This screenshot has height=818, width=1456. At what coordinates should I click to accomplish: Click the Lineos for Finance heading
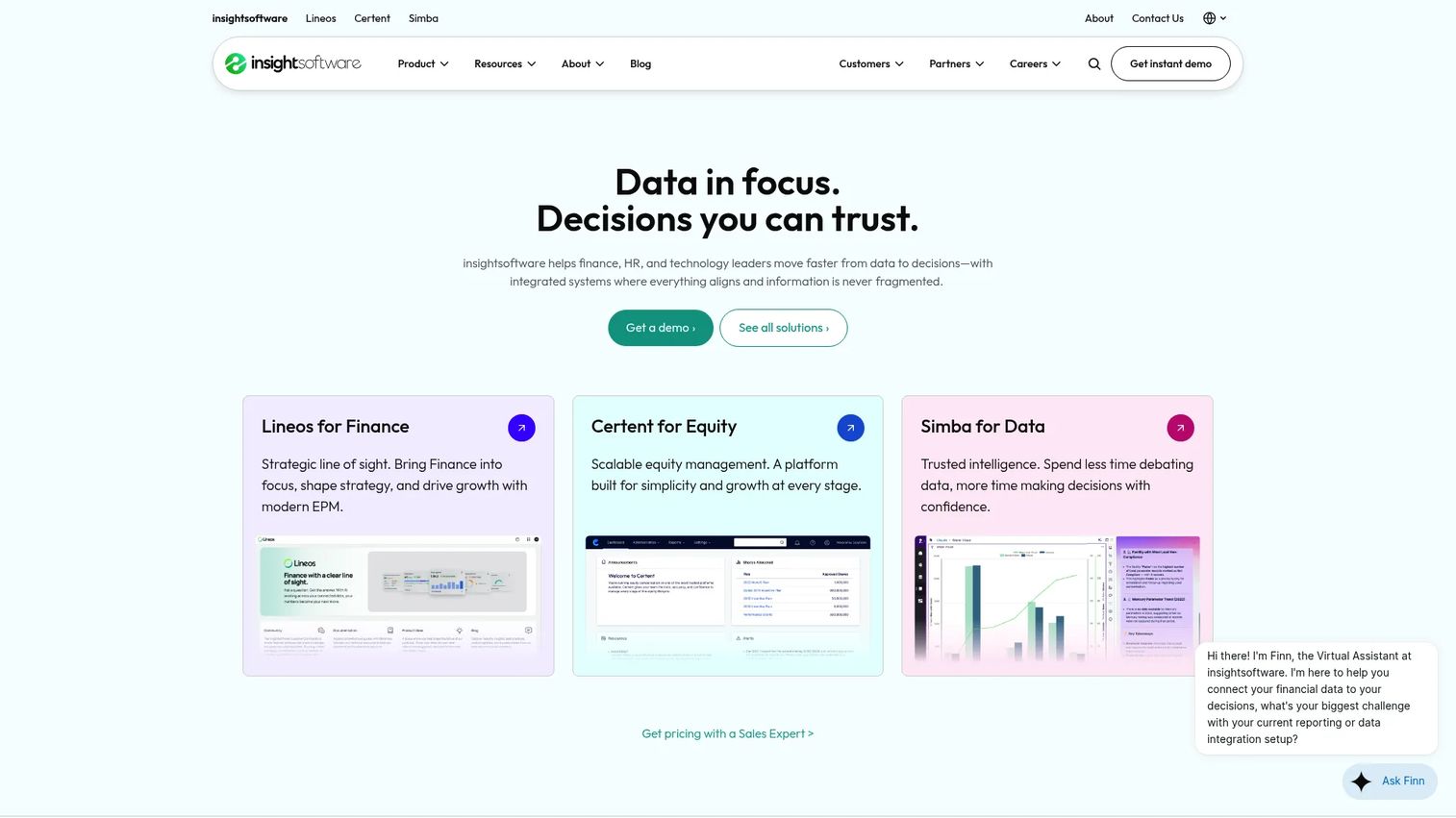336,427
